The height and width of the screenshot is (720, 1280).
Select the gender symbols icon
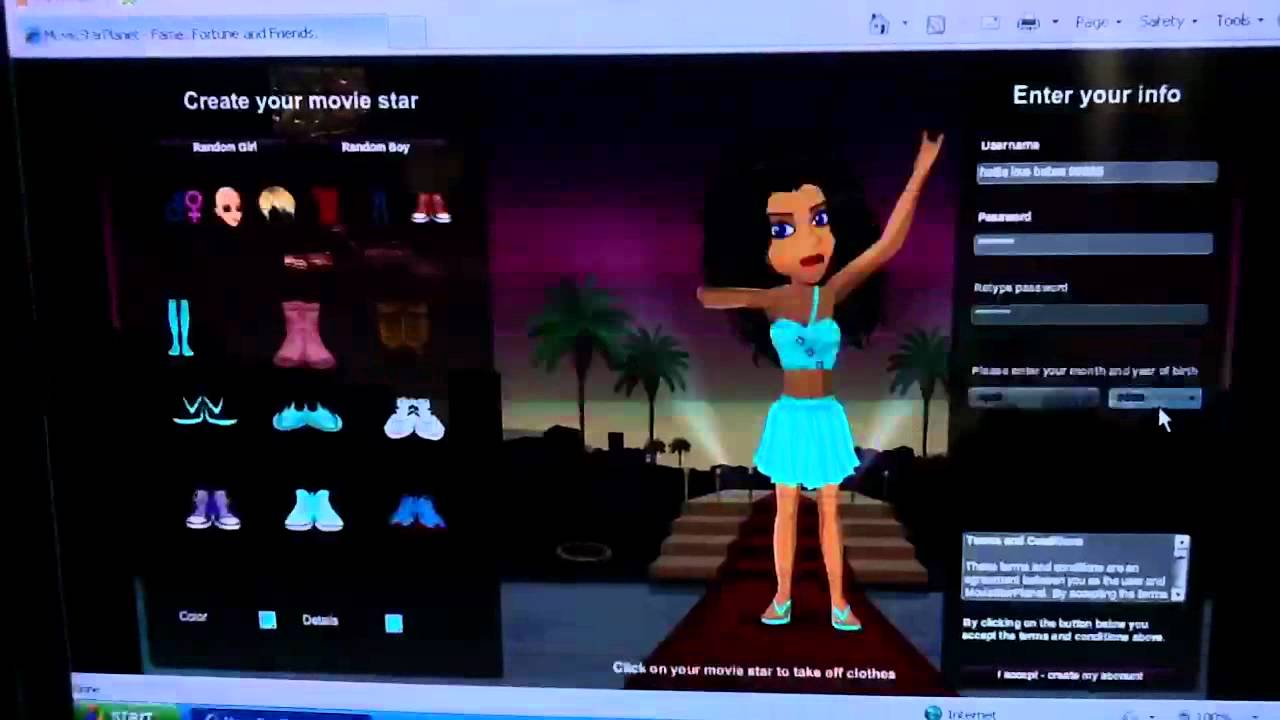187,206
